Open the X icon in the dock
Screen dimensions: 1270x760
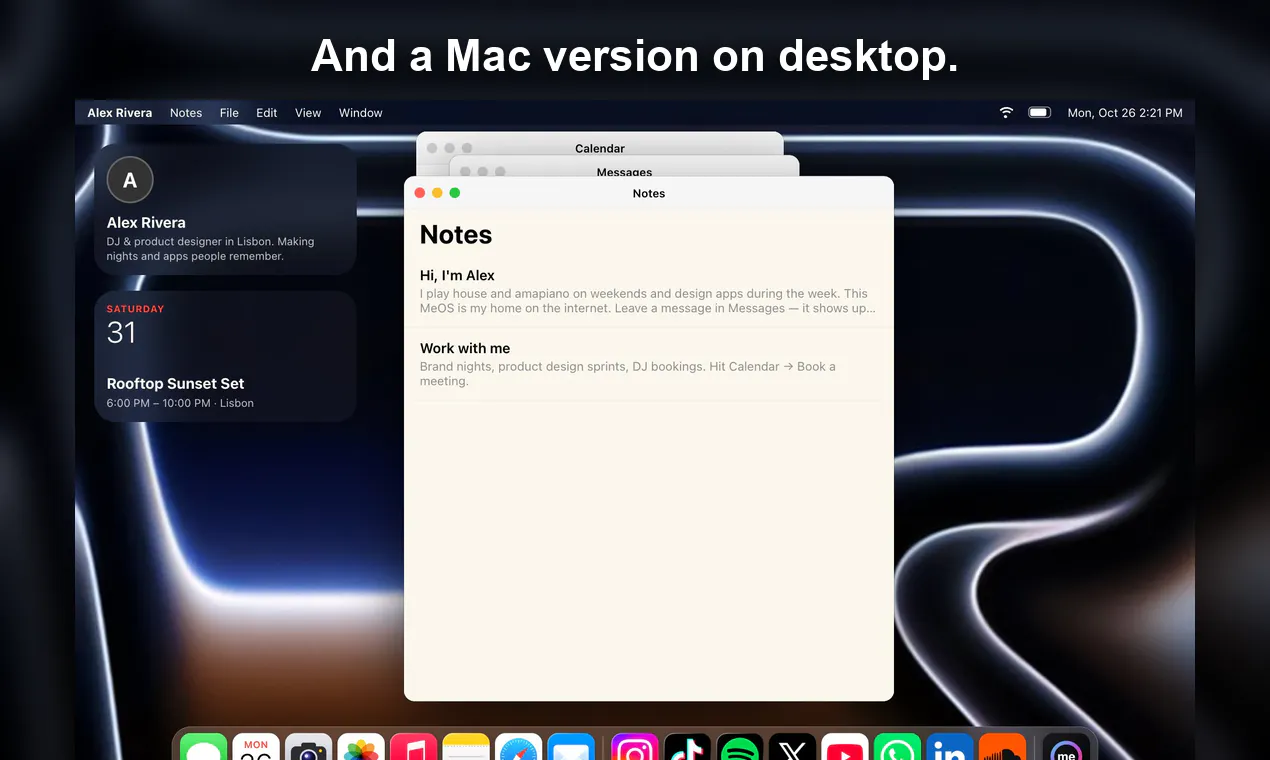(x=792, y=747)
